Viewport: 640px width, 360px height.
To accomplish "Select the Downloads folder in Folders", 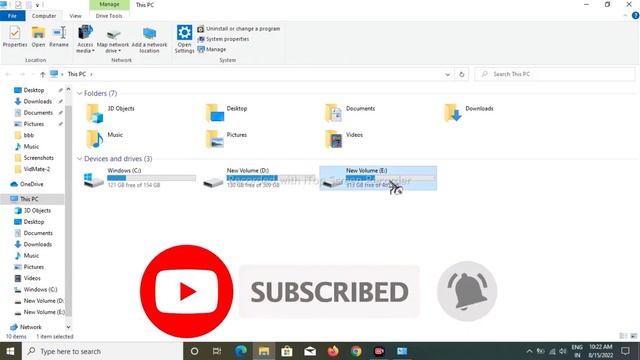I will click(x=469, y=113).
